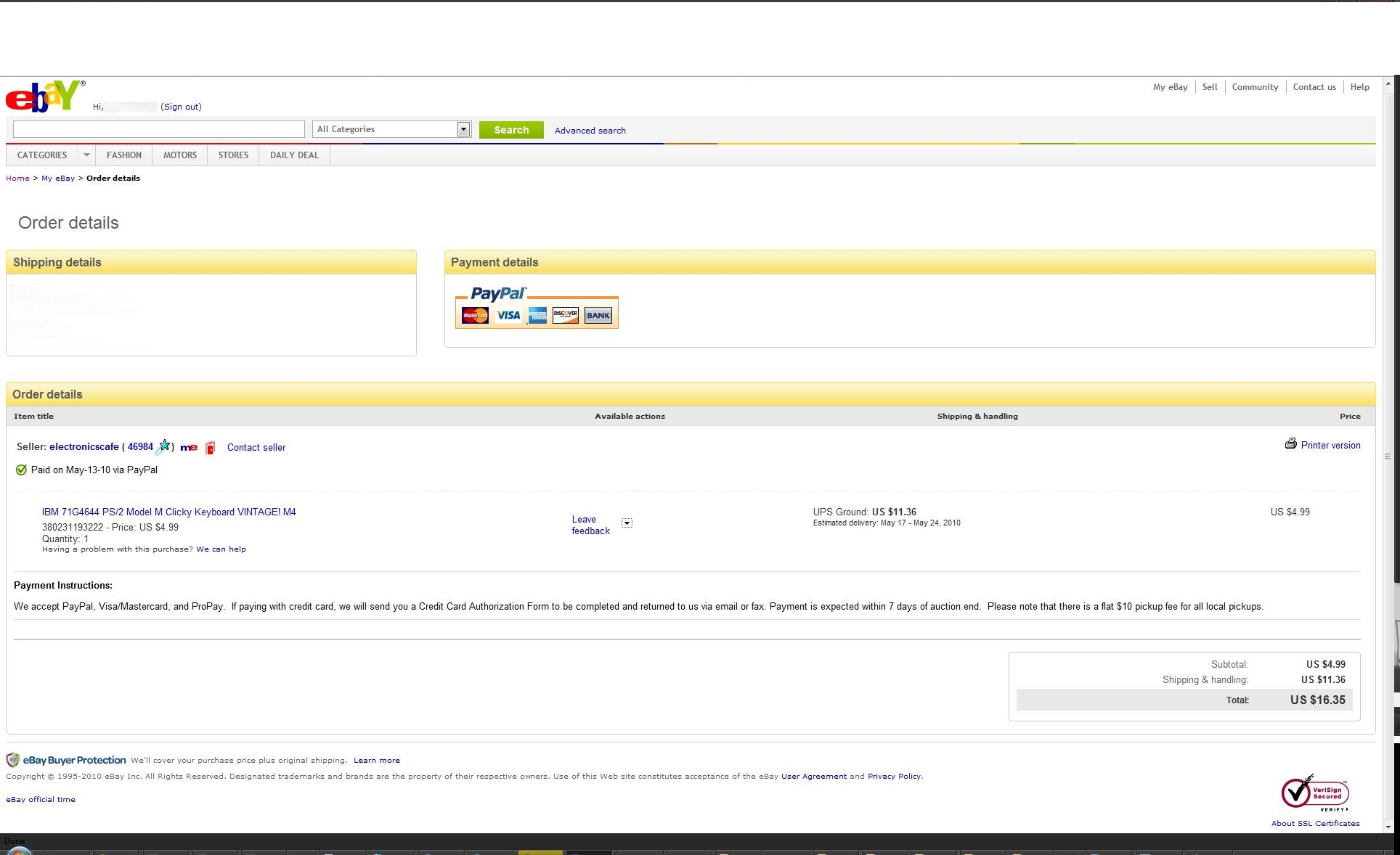Open Contact us link
The image size is (1400, 855).
pyautogui.click(x=1314, y=86)
